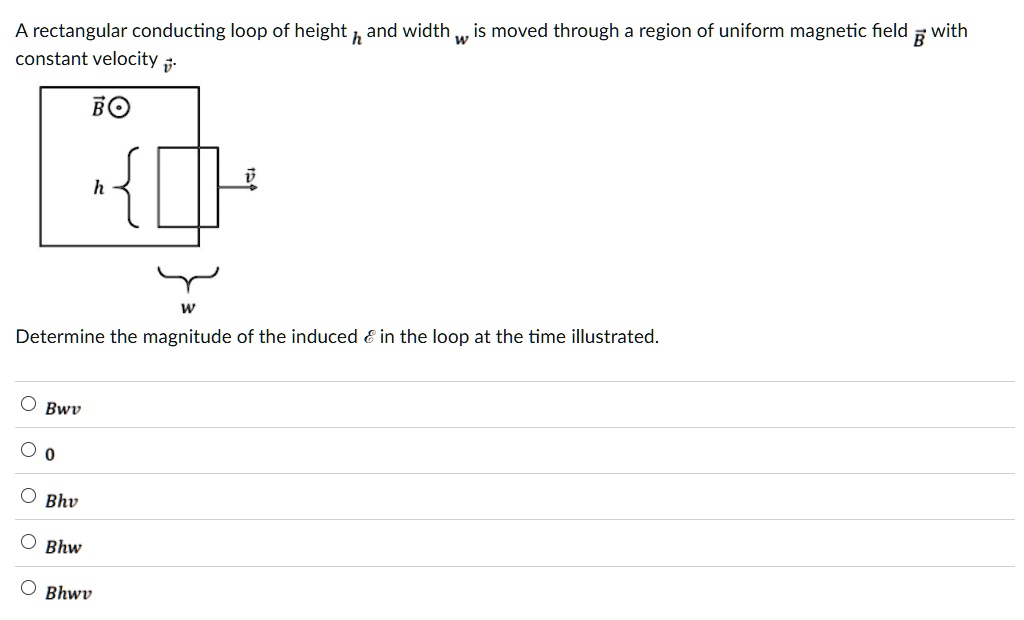Click the Bhv answer label text
The width and height of the screenshot is (1024, 620).
pyautogui.click(x=61, y=500)
